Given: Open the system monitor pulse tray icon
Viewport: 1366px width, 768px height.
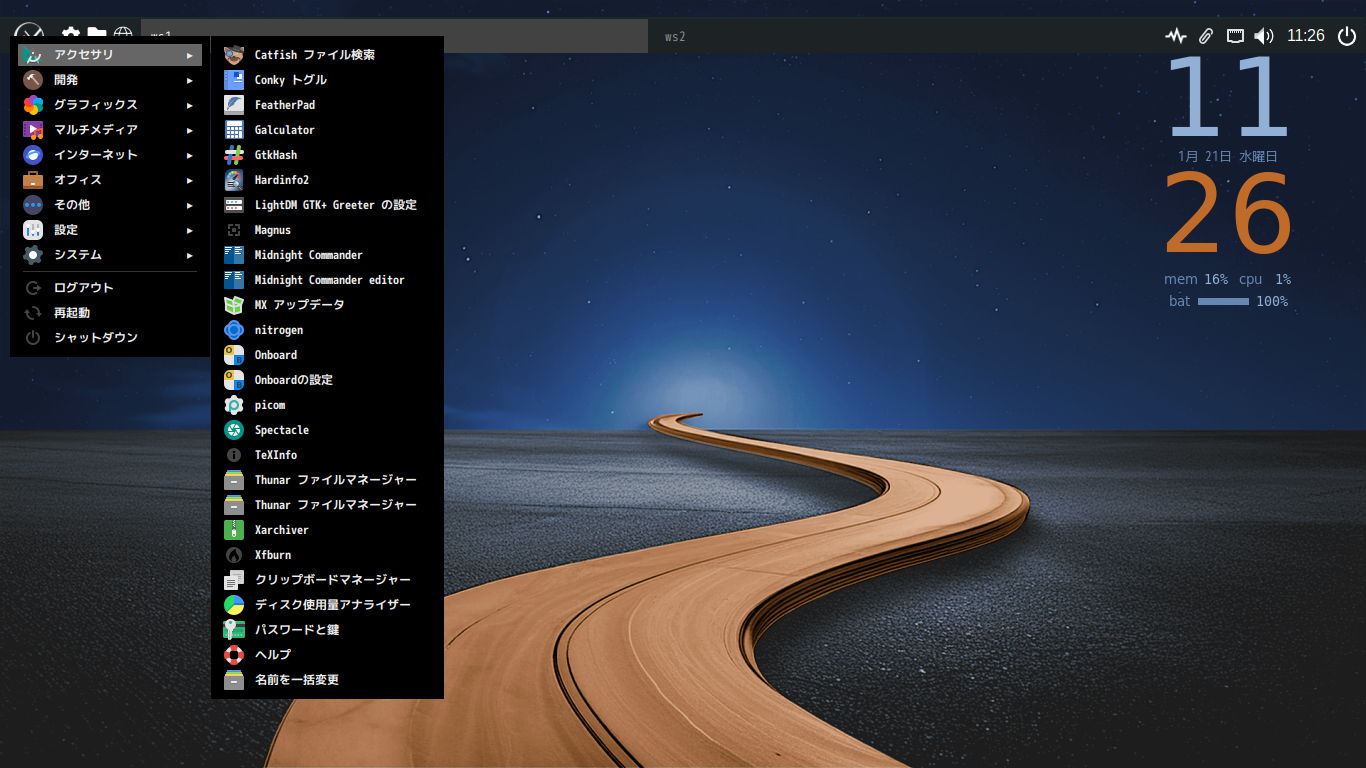Looking at the screenshot, I should click(x=1175, y=36).
